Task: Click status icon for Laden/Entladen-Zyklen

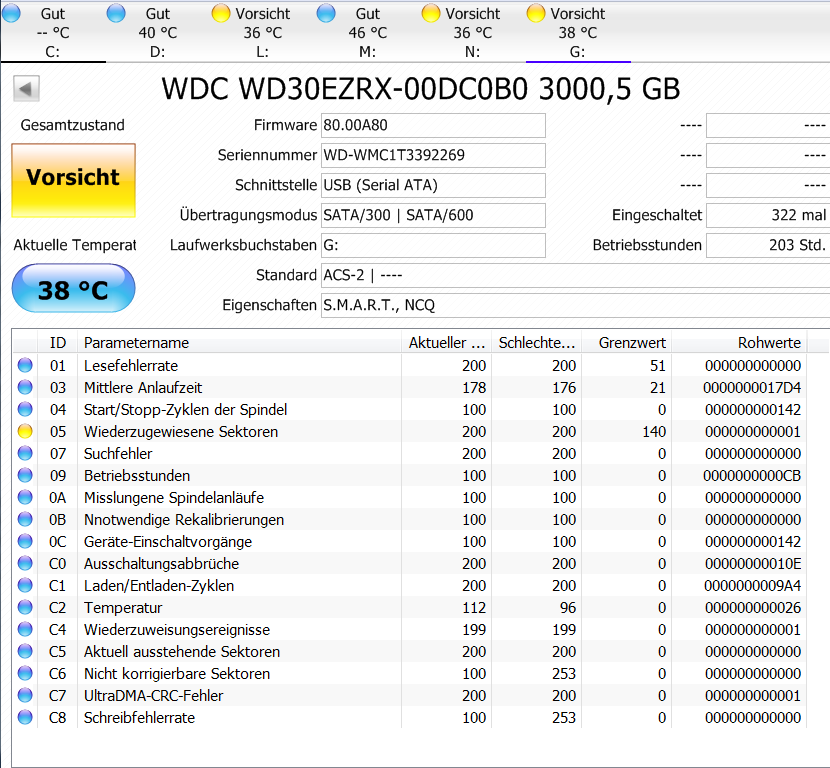Action: pos(25,585)
